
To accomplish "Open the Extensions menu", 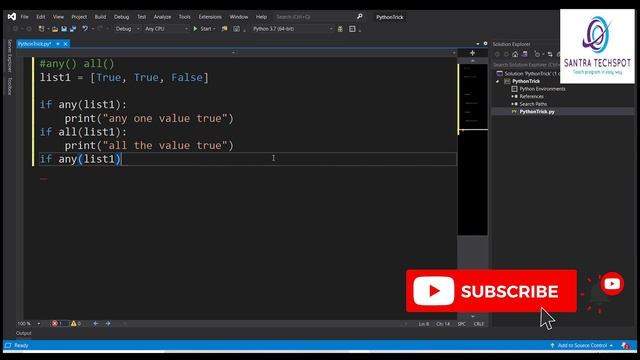I will 210,17.
